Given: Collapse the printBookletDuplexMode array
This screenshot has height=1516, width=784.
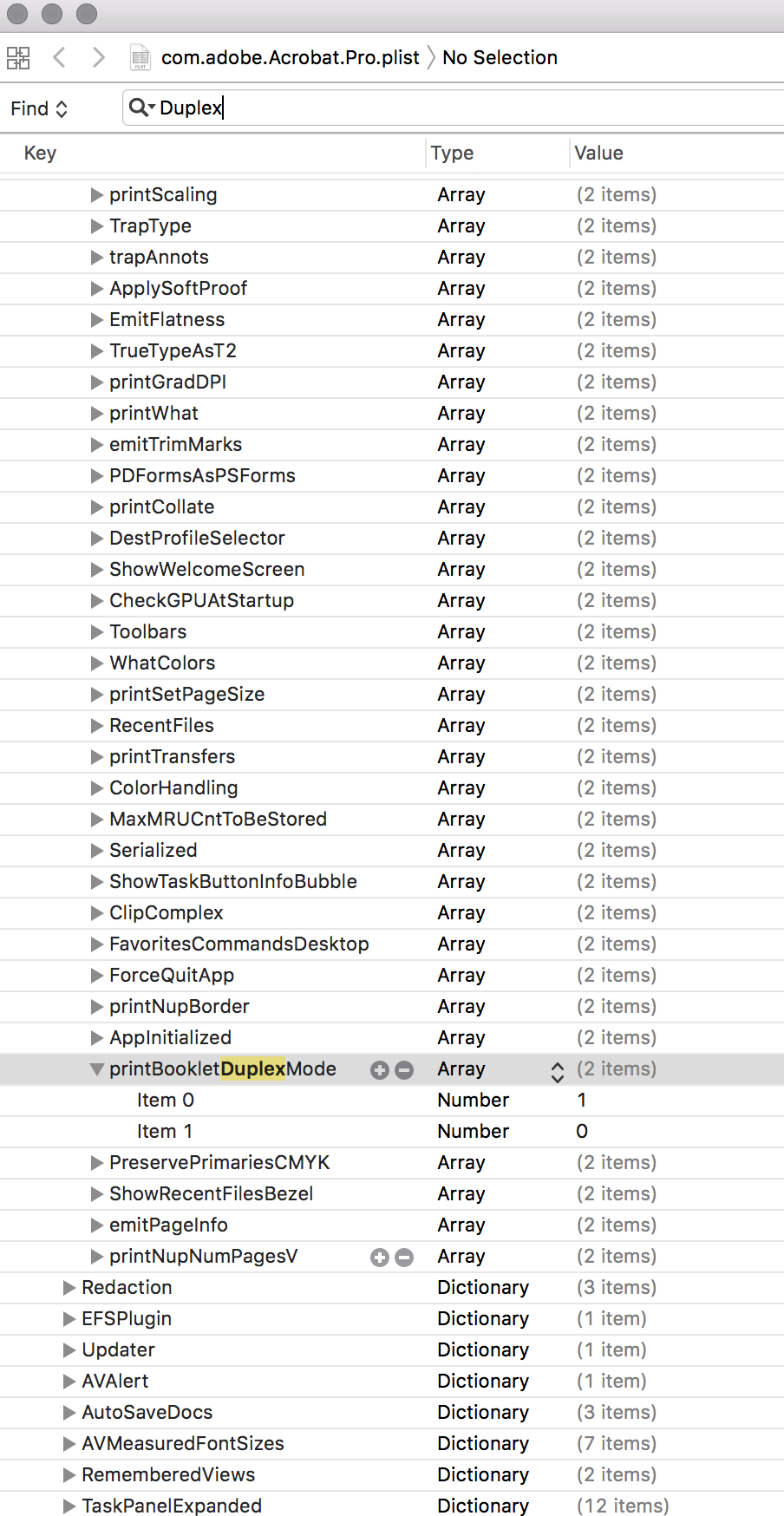Looking at the screenshot, I should (97, 1069).
